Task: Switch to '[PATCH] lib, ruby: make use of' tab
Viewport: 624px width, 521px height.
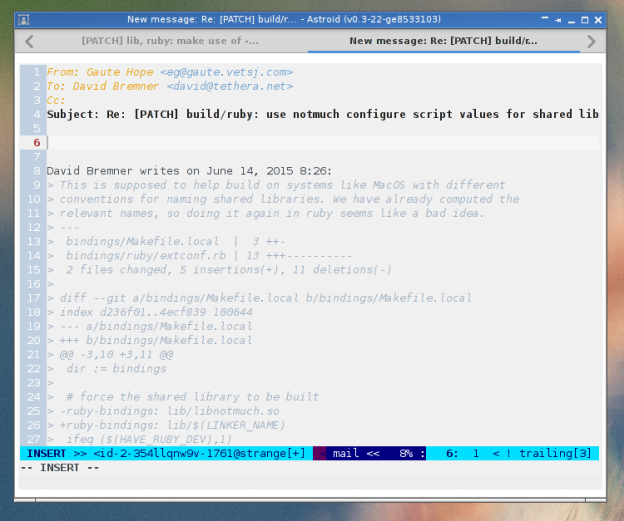Action: pyautogui.click(x=169, y=41)
